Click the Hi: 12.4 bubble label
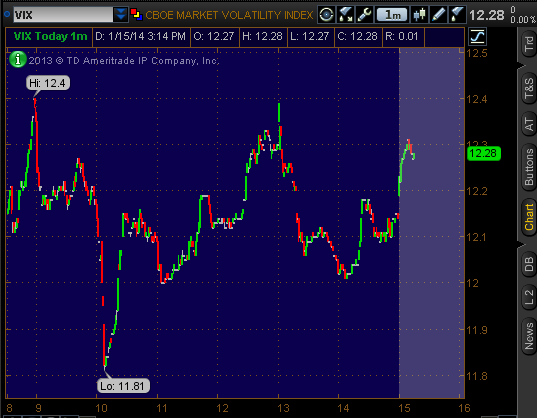 point(48,83)
